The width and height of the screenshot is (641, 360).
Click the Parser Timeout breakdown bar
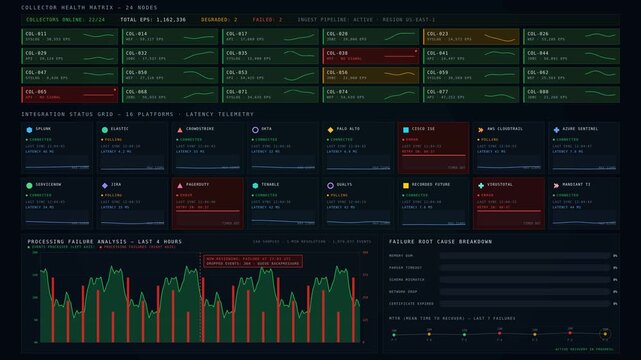tap(525, 268)
